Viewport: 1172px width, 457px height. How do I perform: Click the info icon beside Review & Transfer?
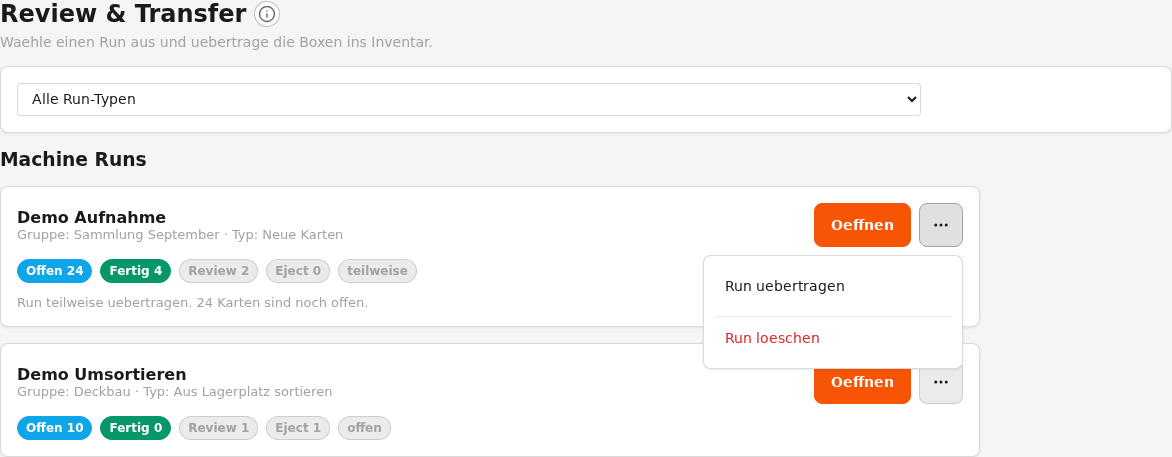267,14
